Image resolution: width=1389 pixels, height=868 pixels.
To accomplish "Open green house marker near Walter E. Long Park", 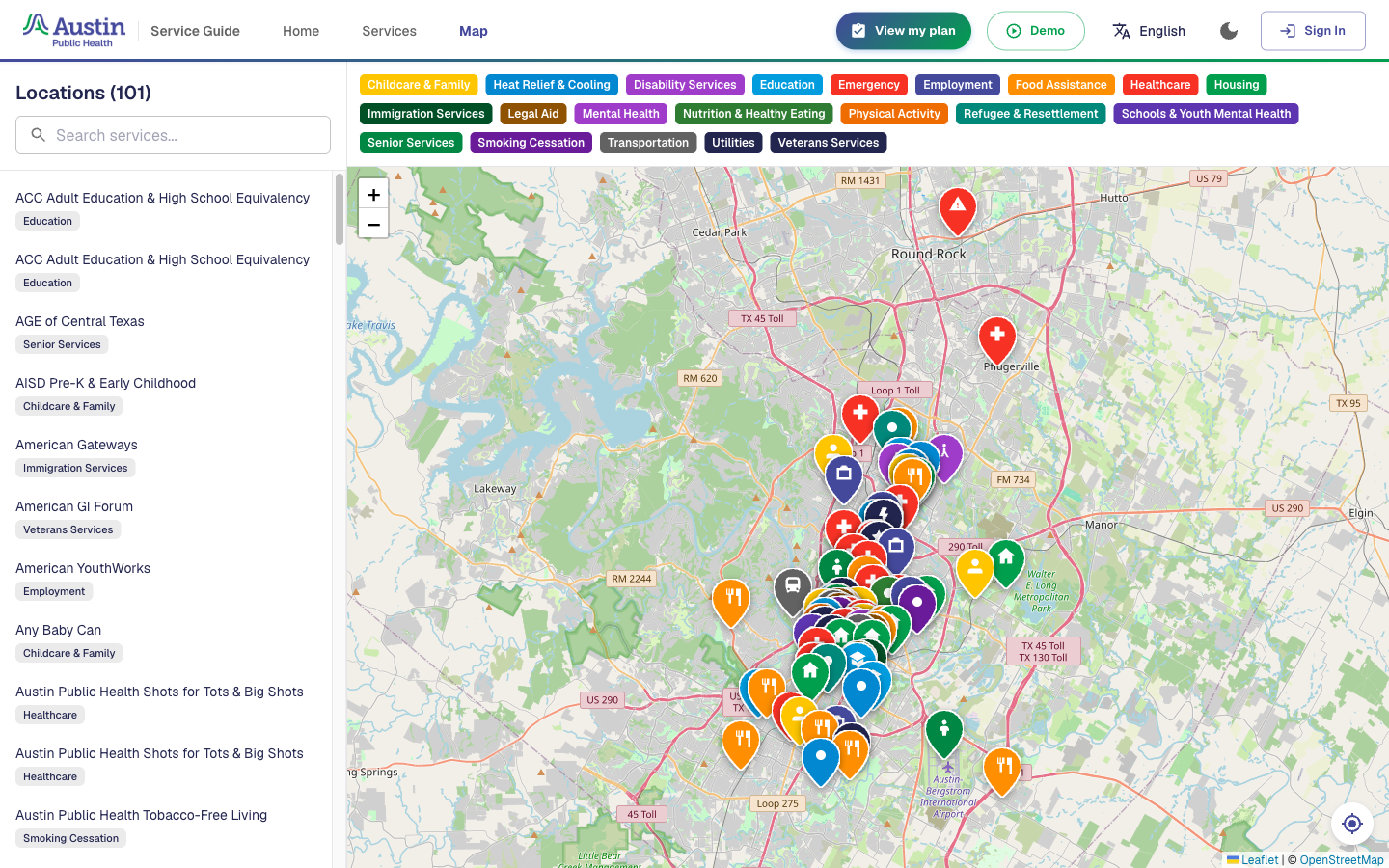I will [x=1006, y=563].
